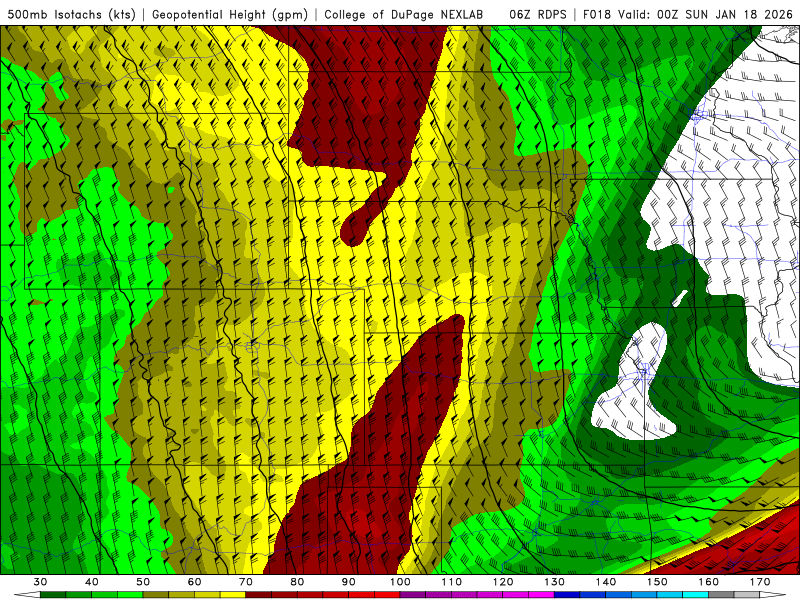800x600 pixels.
Task: Click the '170' label on the color scale
Action: click(x=760, y=582)
